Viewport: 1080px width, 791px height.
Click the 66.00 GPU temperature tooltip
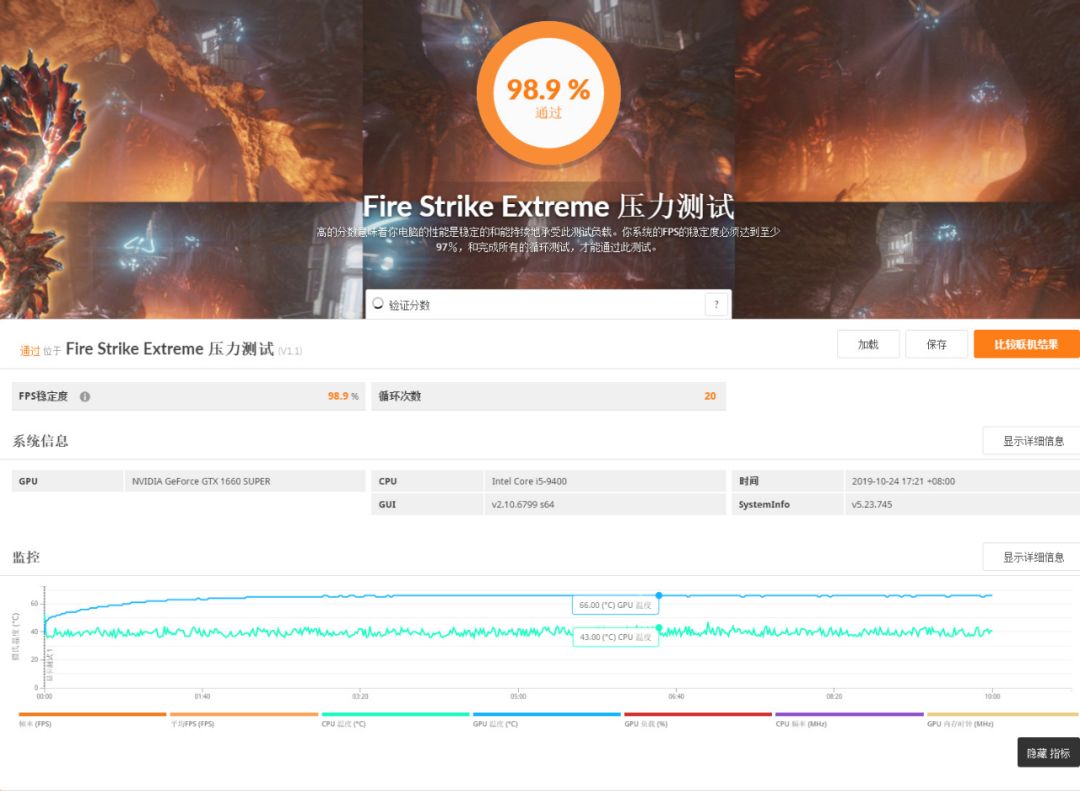pyautogui.click(x=616, y=605)
